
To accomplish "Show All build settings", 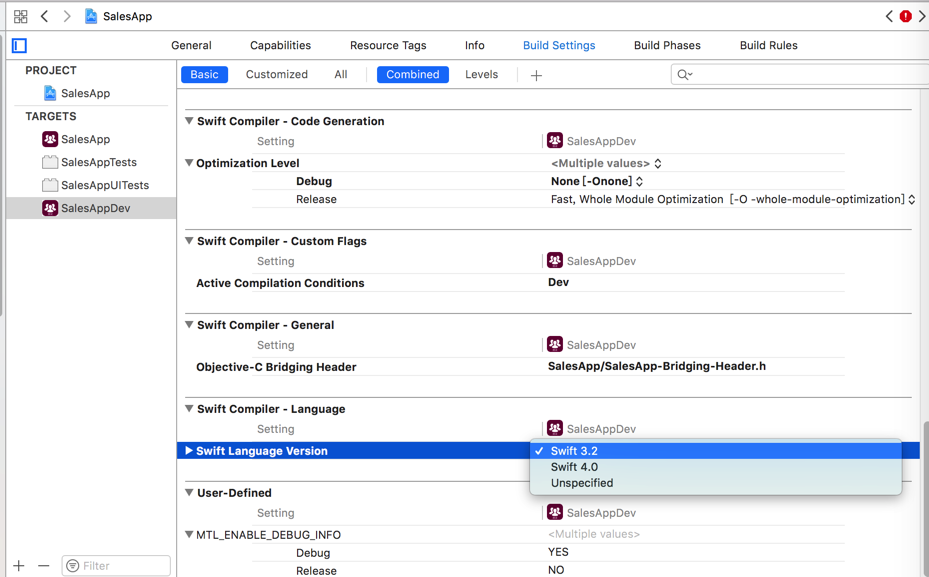I will pyautogui.click(x=341, y=75).
